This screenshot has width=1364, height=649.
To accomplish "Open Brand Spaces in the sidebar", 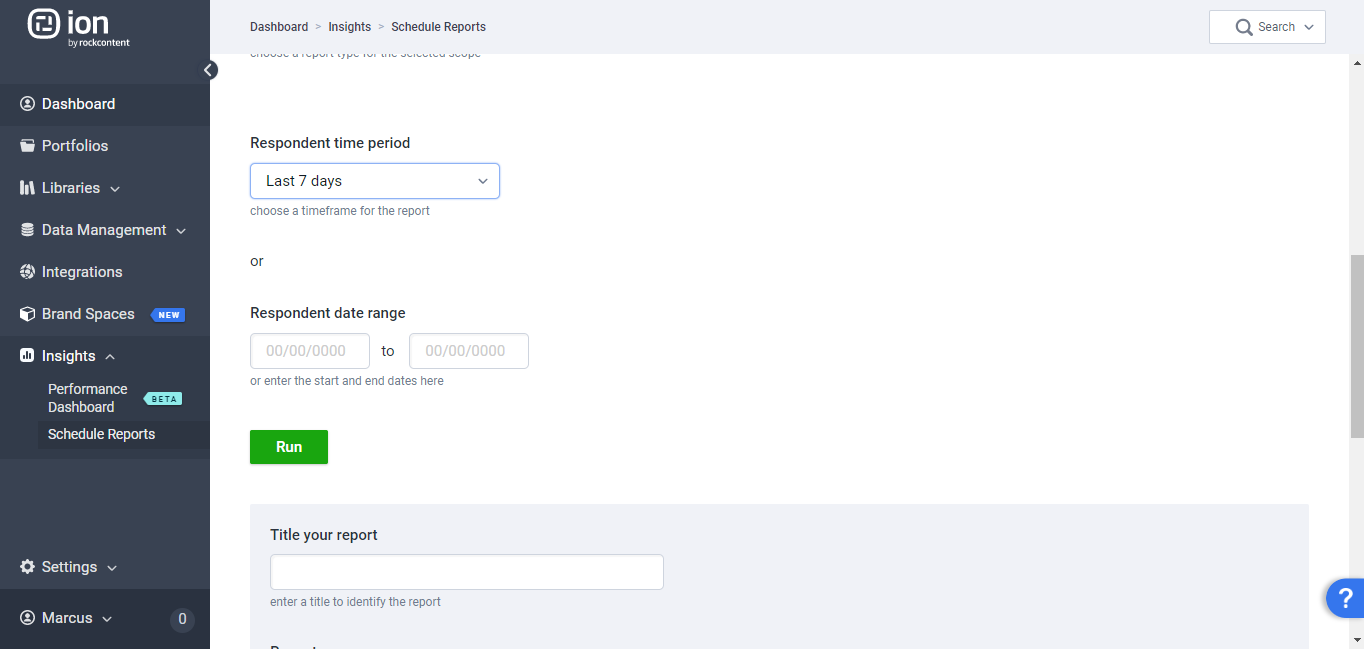I will [88, 314].
